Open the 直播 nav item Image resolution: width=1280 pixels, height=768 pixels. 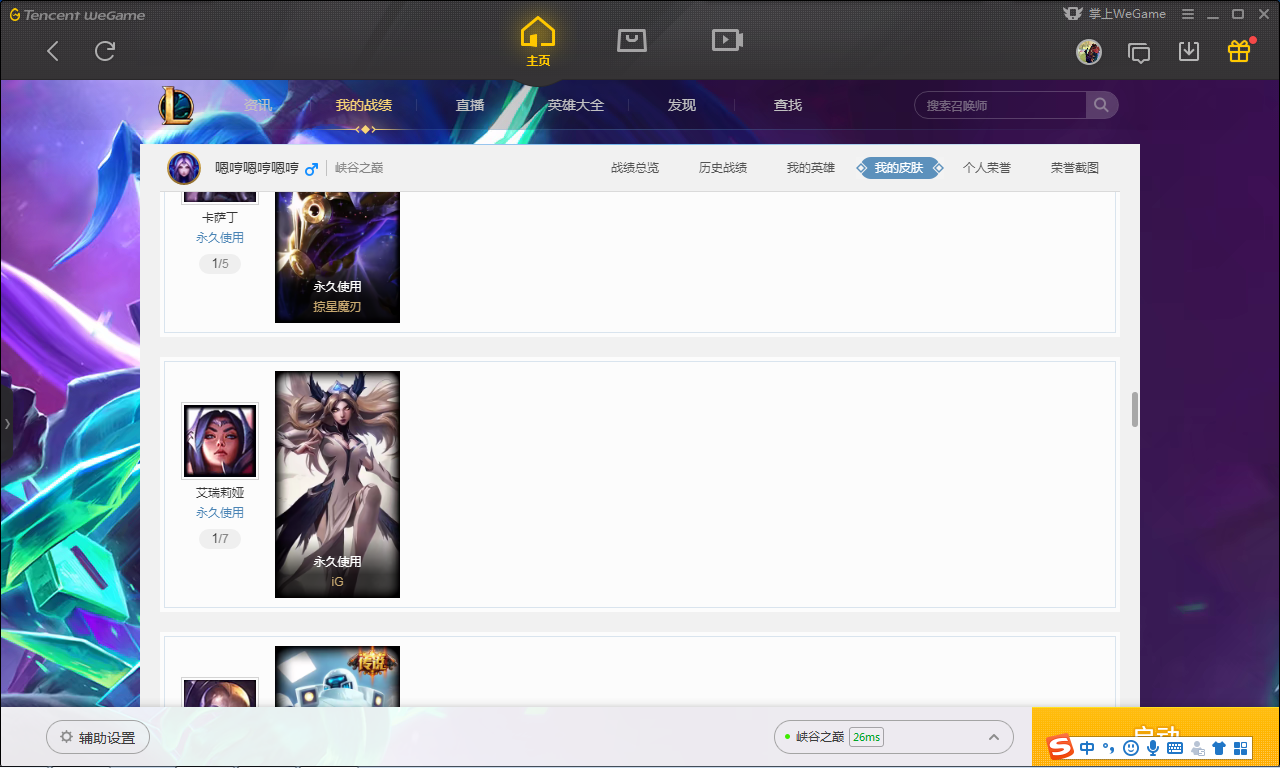click(x=470, y=105)
